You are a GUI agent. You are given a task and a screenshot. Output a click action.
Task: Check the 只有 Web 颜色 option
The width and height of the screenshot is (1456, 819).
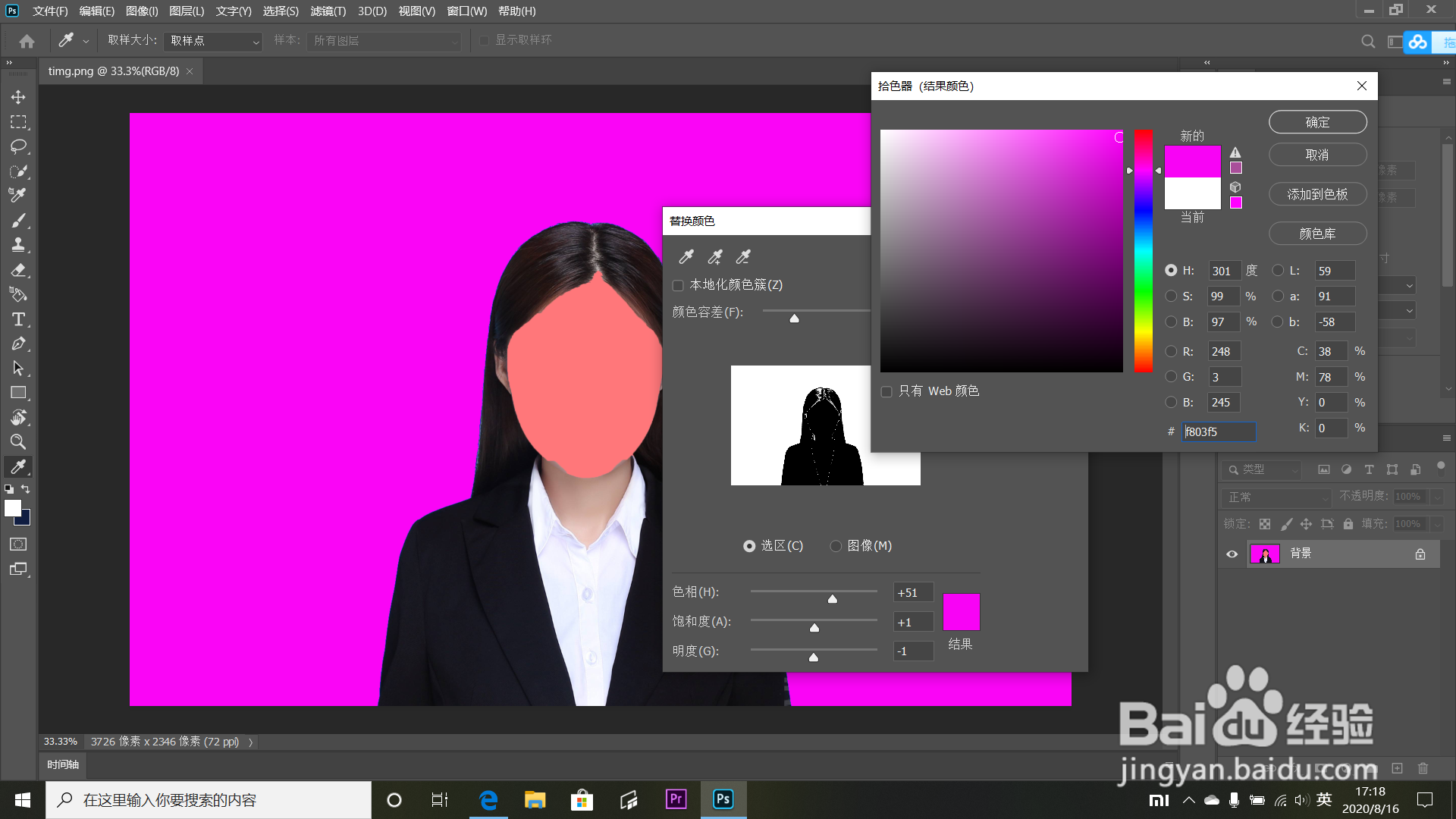click(x=886, y=391)
